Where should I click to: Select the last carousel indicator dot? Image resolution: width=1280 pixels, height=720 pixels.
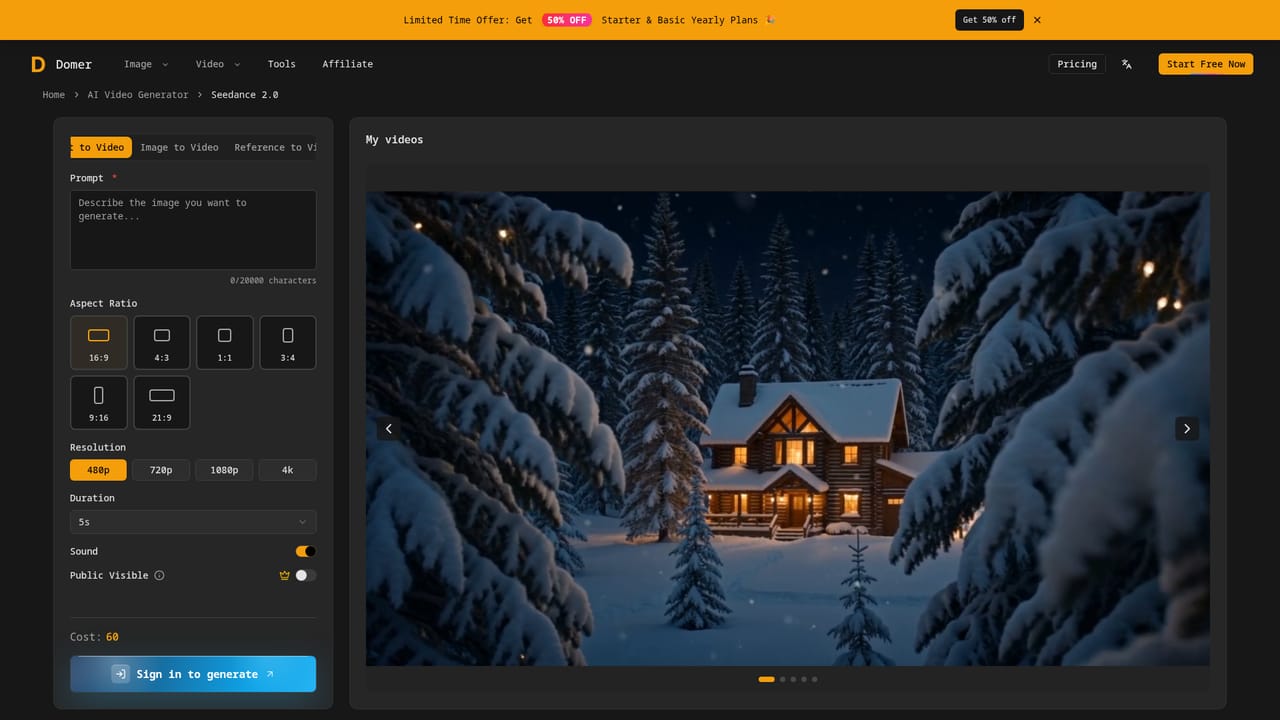[x=814, y=679]
